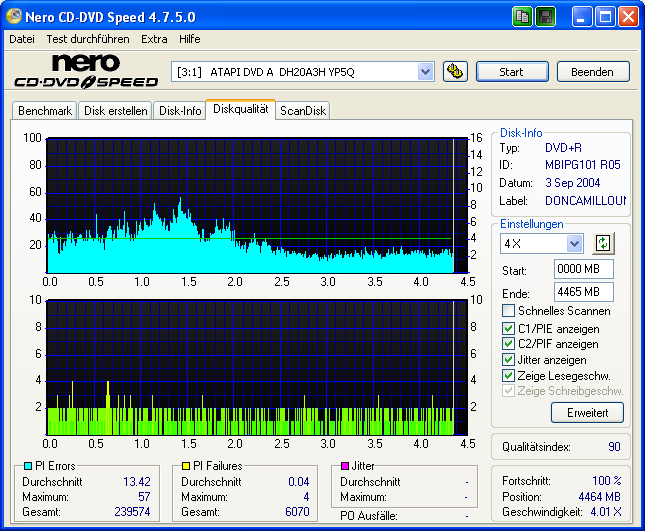645x531 pixels.
Task: Toggle Zeige Lesegeschw. checkbox
Action: coord(508,375)
